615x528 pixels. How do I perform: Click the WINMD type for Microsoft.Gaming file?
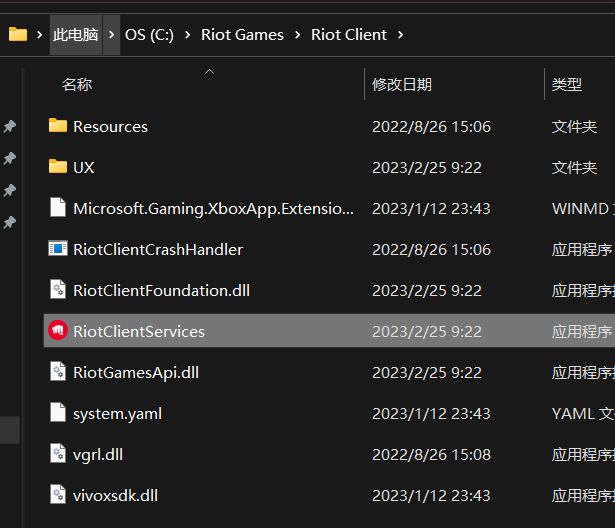pos(583,209)
